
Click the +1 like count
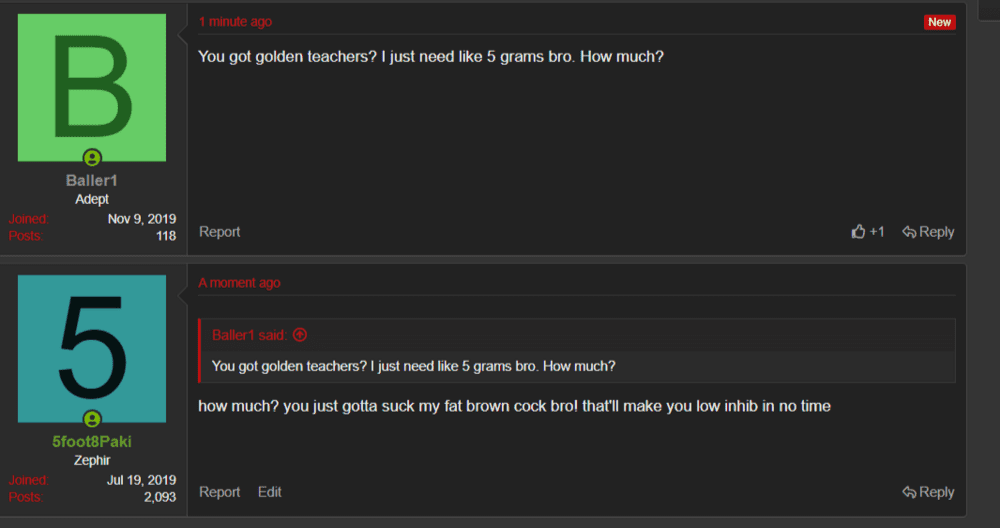click(x=877, y=232)
